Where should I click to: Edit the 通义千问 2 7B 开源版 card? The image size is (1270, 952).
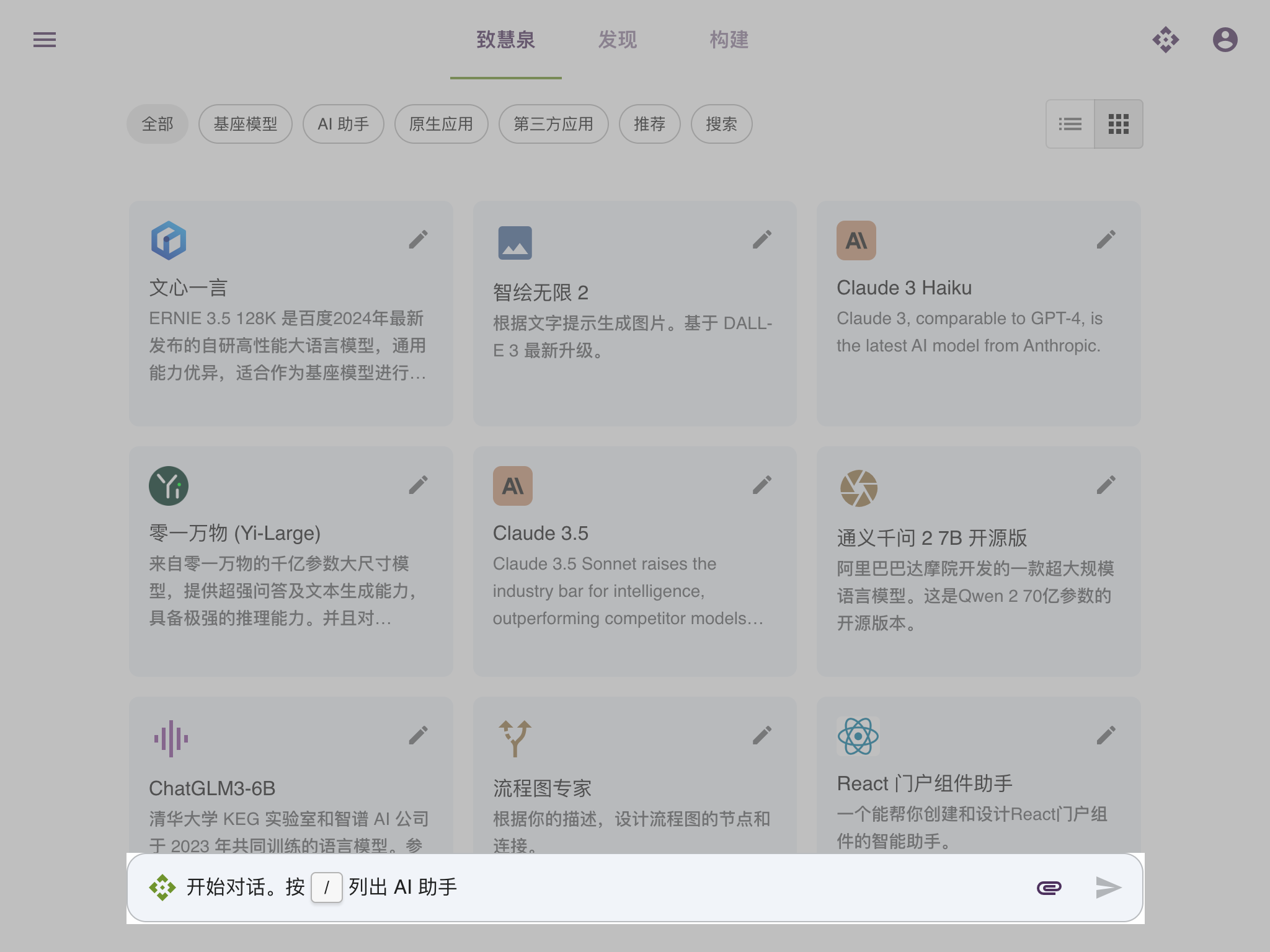(1106, 485)
